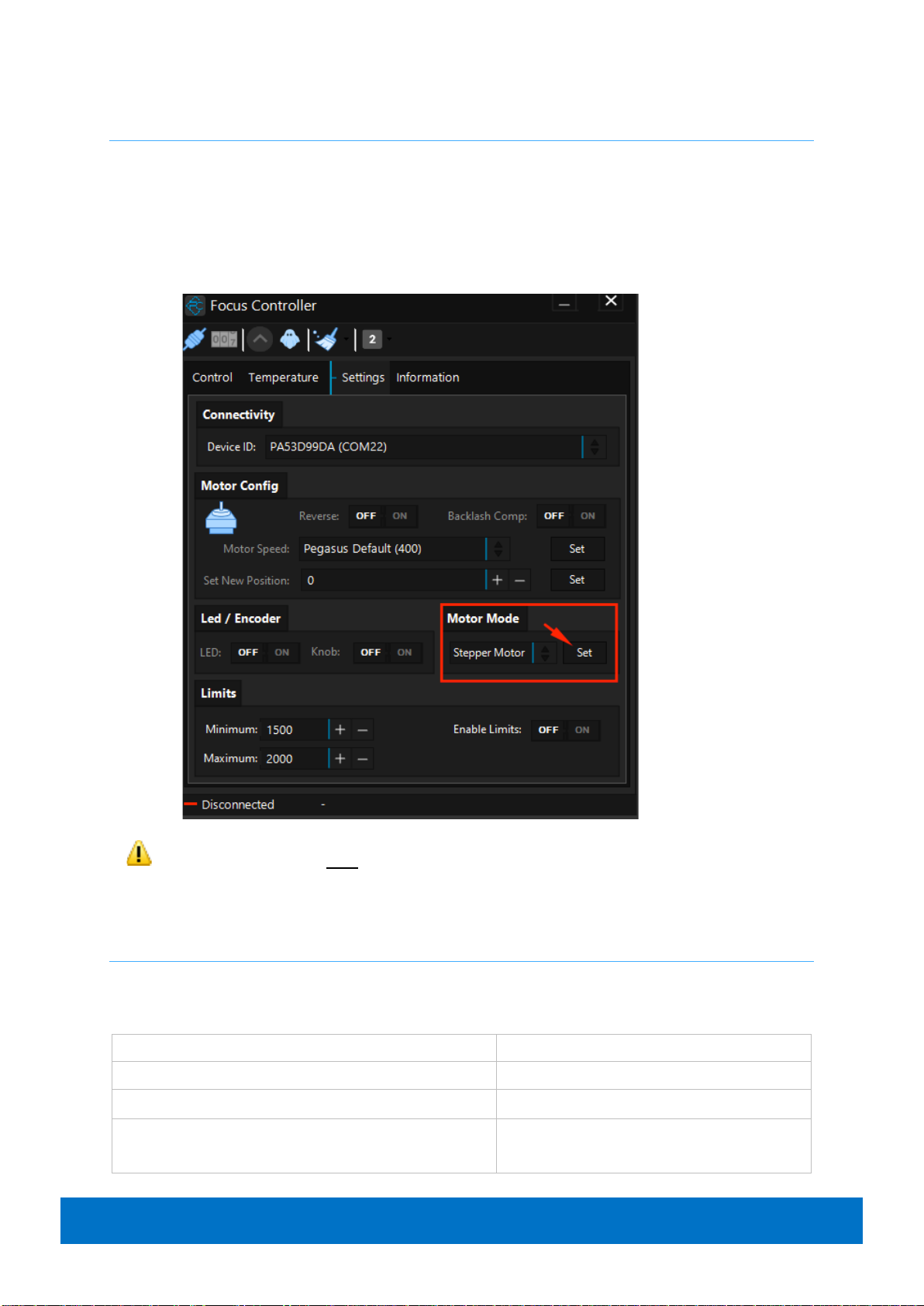
Task: Click the yellow warning triangle icon
Action: click(139, 853)
